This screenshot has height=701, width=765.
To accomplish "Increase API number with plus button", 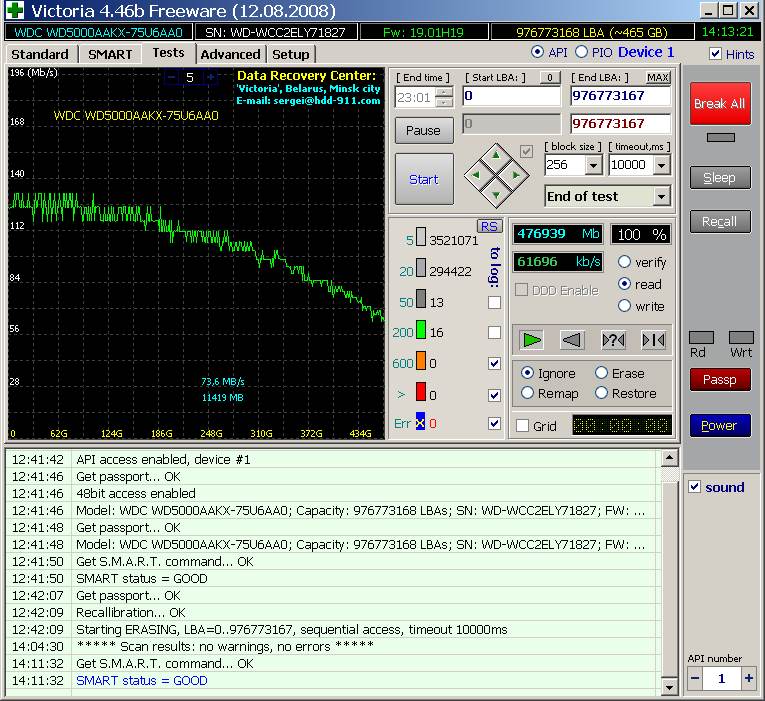I will [748, 679].
